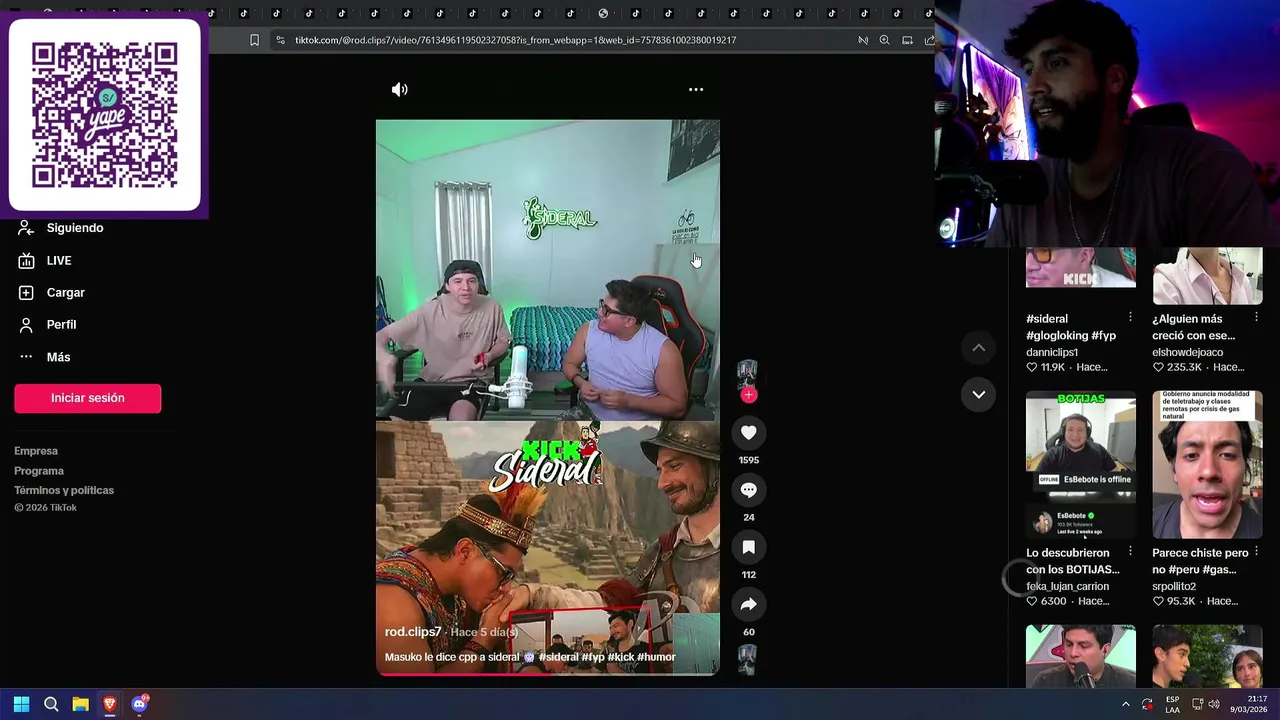This screenshot has width=1280, height=720.
Task: Click the ESP LAA language indicator
Action: pos(1172,704)
